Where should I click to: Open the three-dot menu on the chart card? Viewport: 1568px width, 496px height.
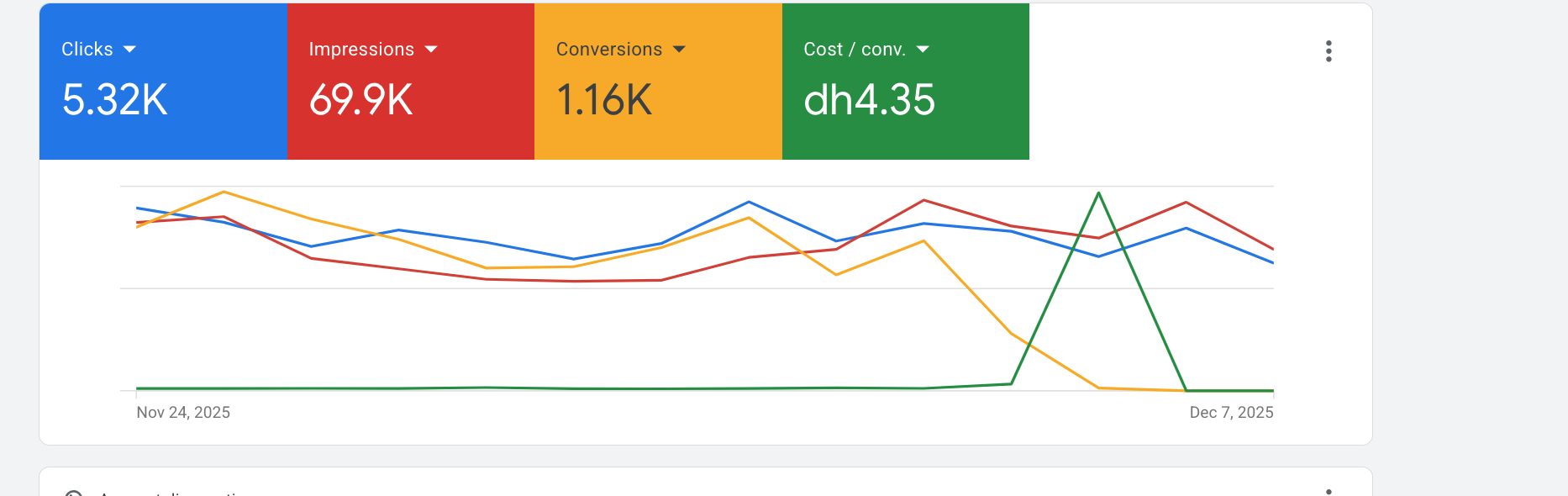[1329, 51]
